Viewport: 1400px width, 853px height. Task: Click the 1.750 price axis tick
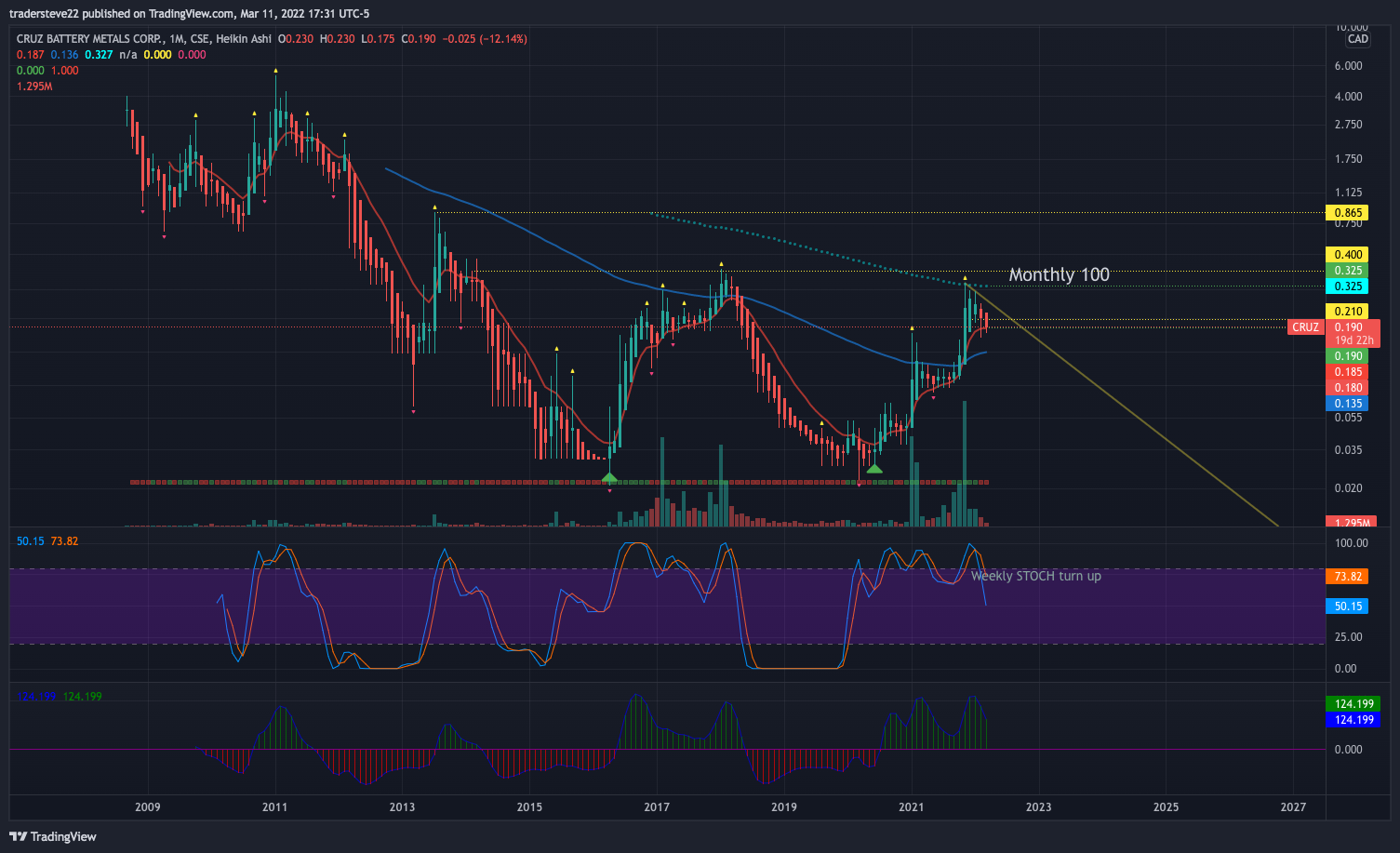(1348, 159)
